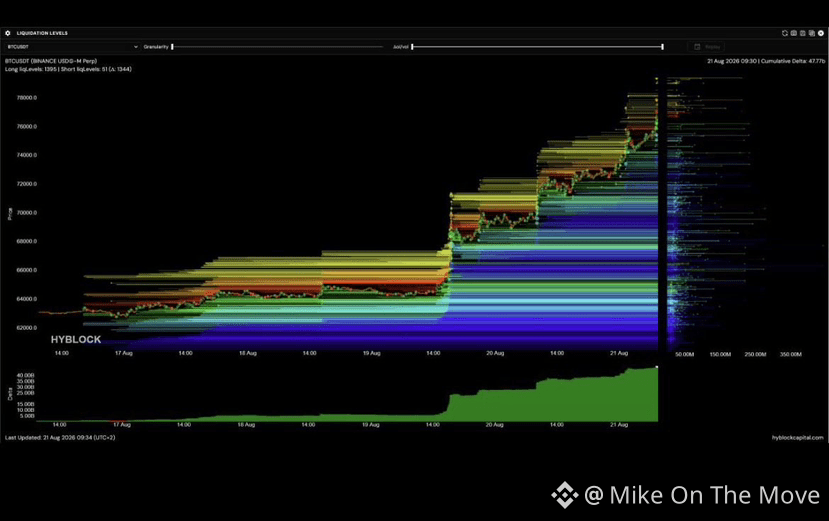Click the second header icon beside refresh
Image resolution: width=829 pixels, height=521 pixels.
pos(794,33)
